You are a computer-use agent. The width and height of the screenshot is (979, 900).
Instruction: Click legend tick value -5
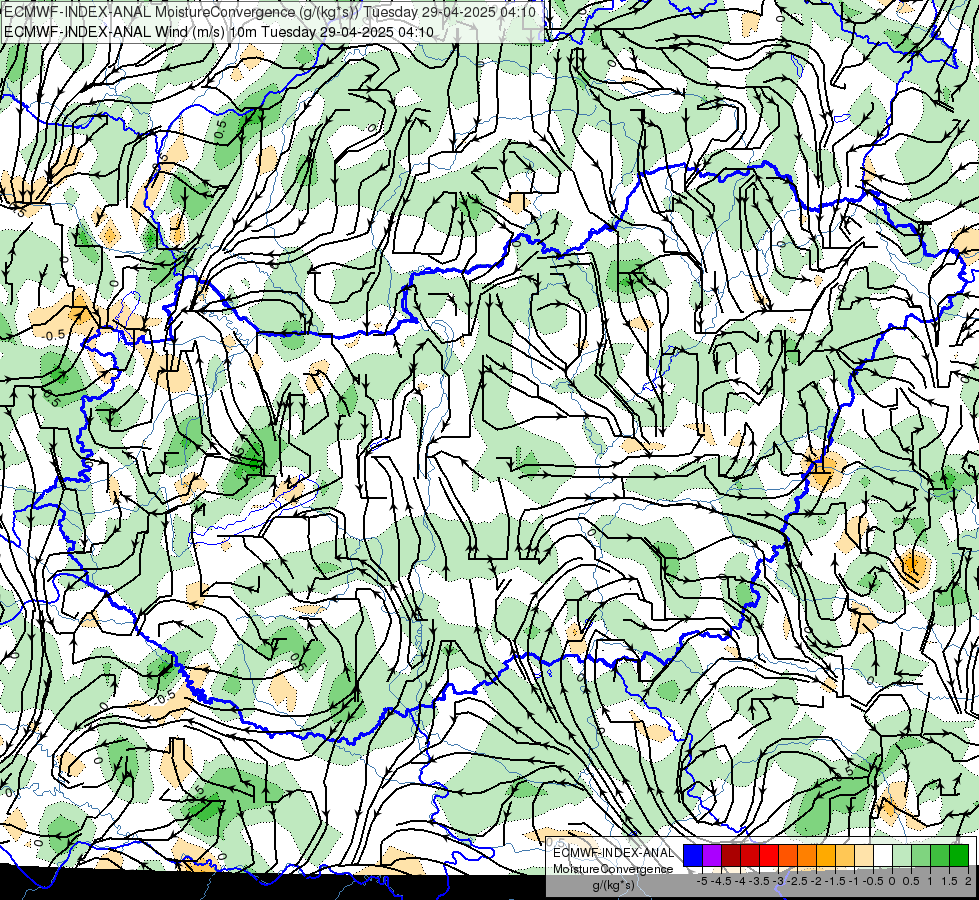click(702, 881)
